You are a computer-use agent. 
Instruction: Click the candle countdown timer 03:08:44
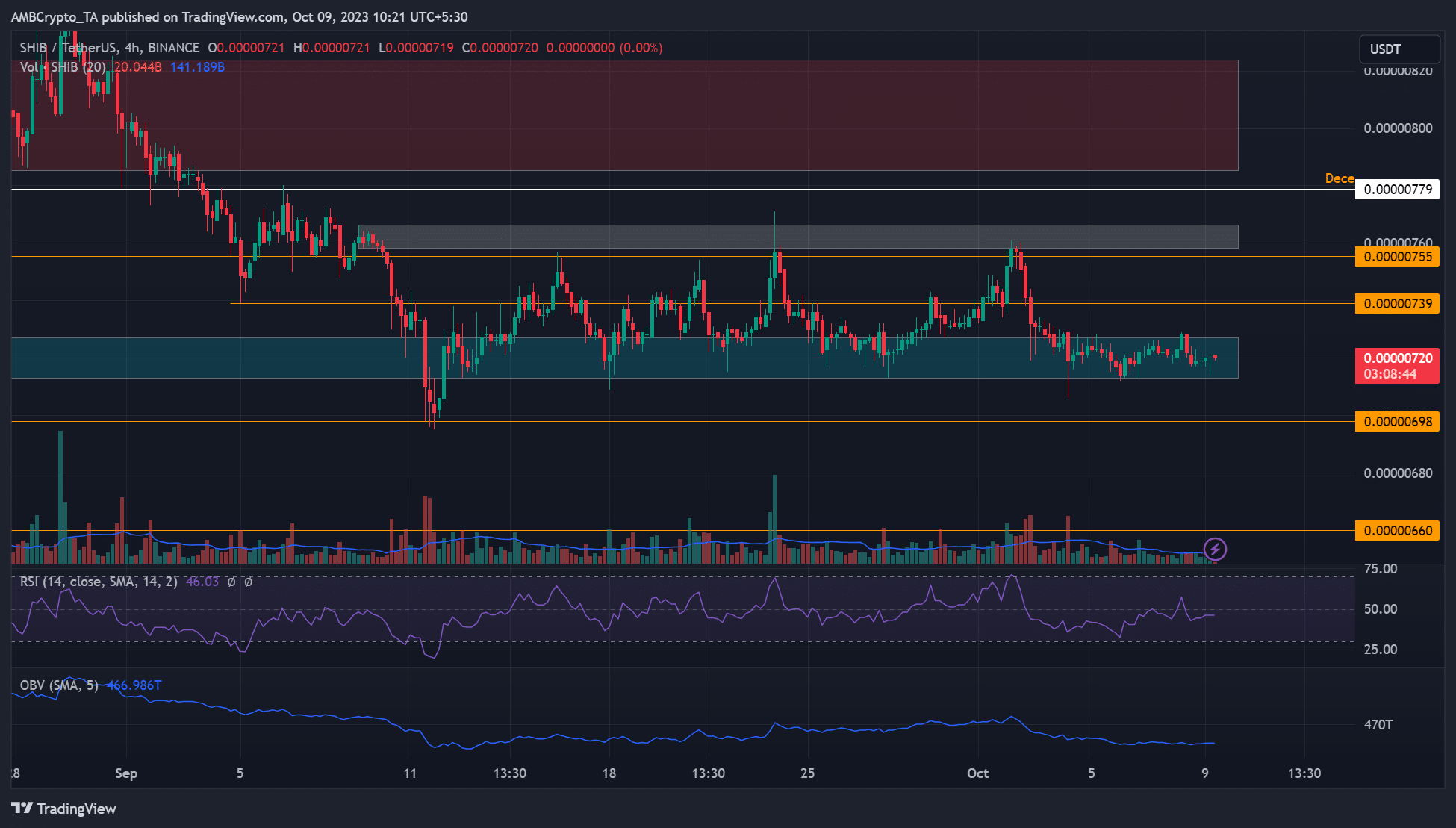pos(1390,374)
